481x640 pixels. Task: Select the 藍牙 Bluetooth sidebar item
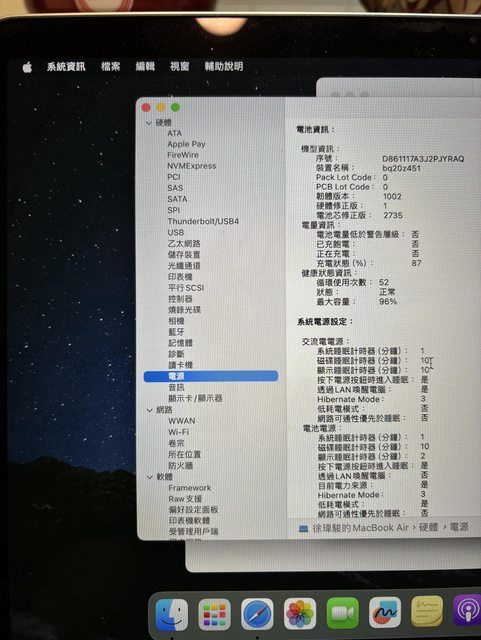coord(176,332)
